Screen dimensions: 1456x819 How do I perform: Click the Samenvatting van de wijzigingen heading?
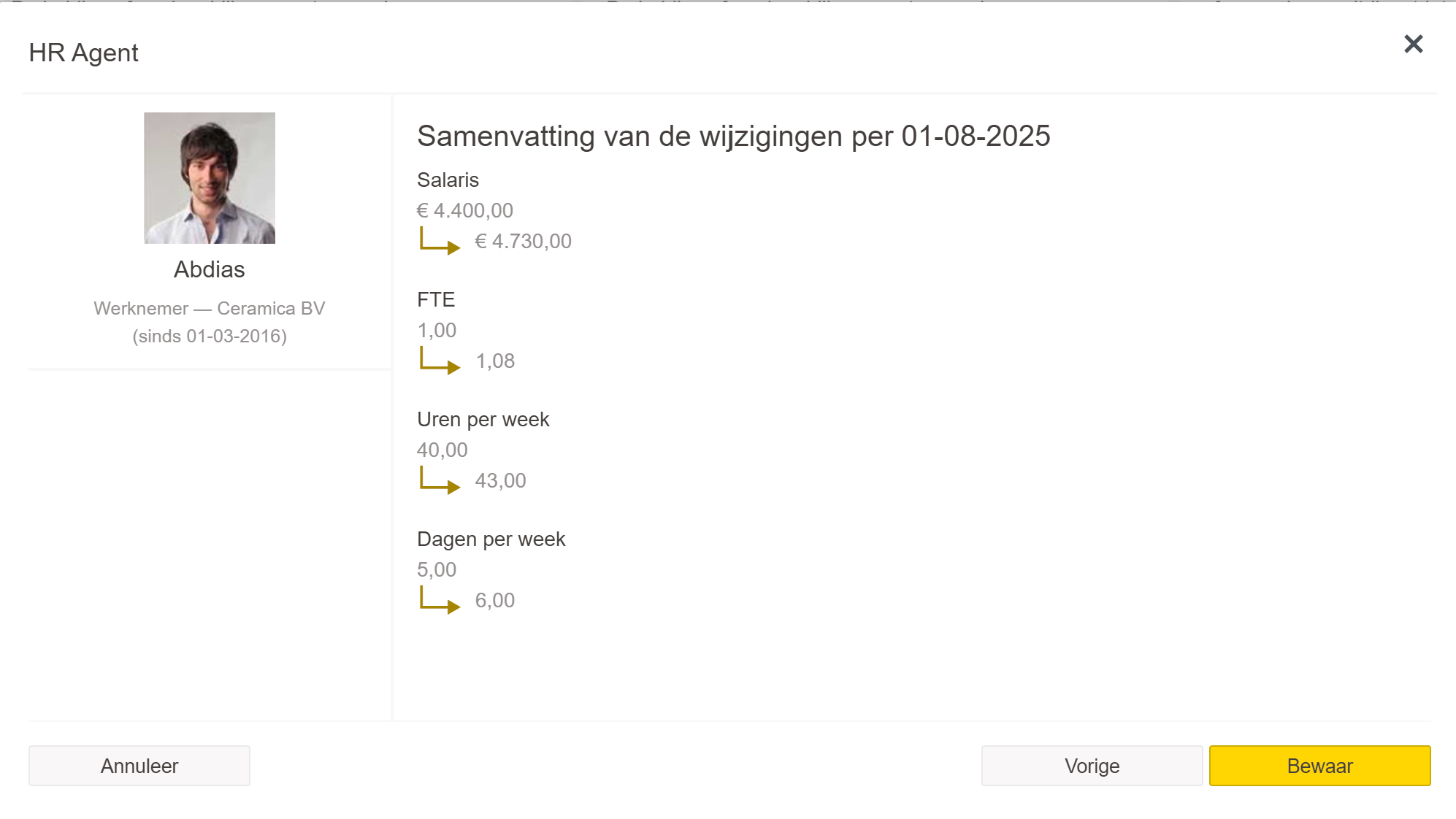point(733,136)
